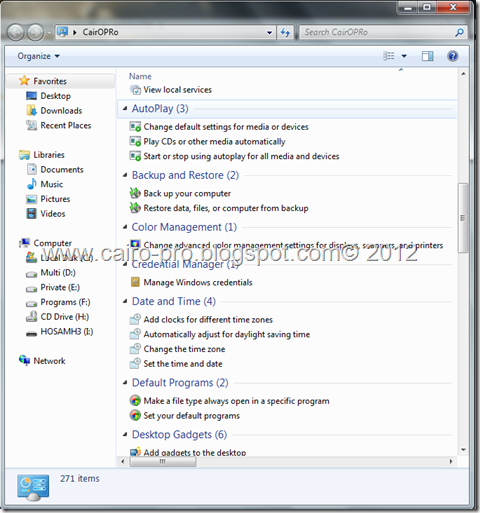The height and width of the screenshot is (513, 480).
Task: Click the Documents library icon
Action: pyautogui.click(x=31, y=169)
